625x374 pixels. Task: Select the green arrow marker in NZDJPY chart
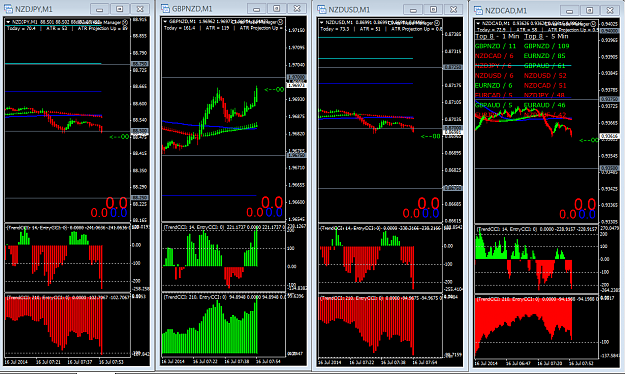pyautogui.click(x=119, y=137)
